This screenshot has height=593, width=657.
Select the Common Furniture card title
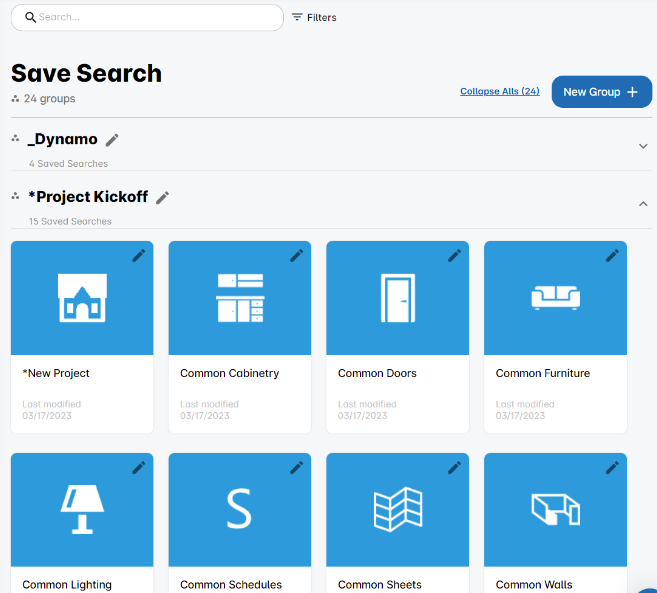[x=543, y=373]
